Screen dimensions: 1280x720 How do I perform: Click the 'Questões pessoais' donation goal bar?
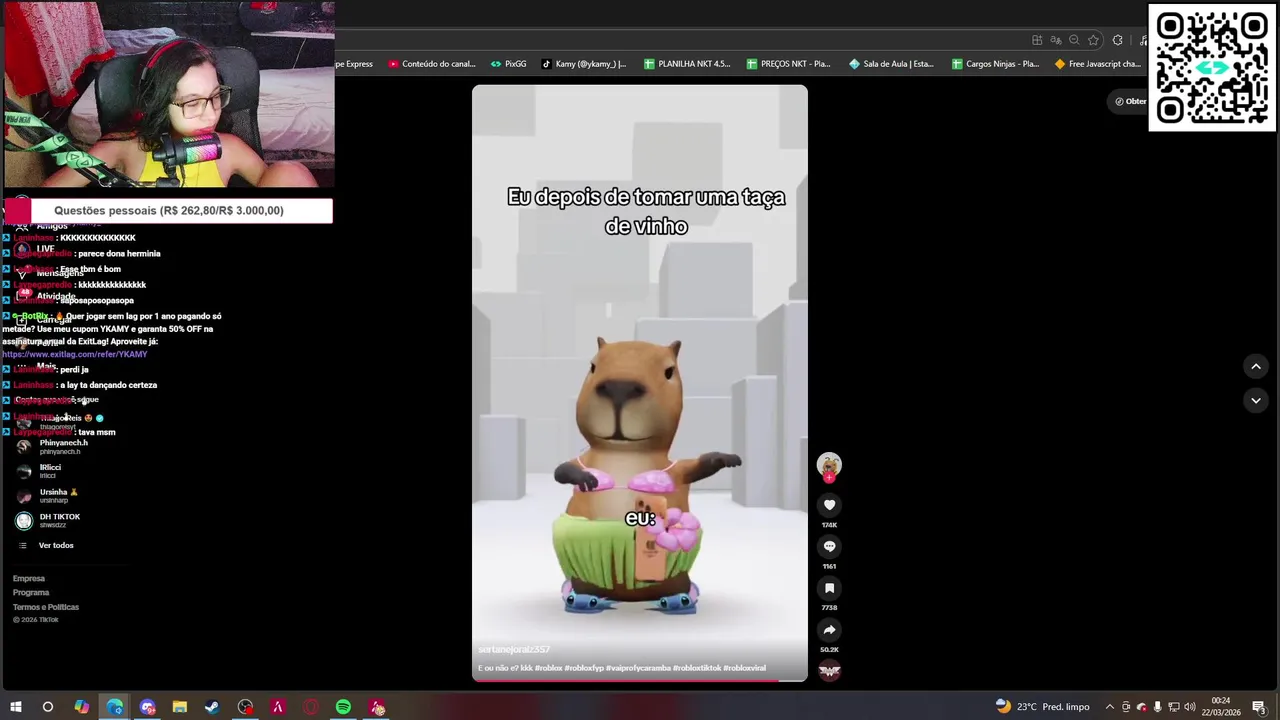tap(168, 211)
